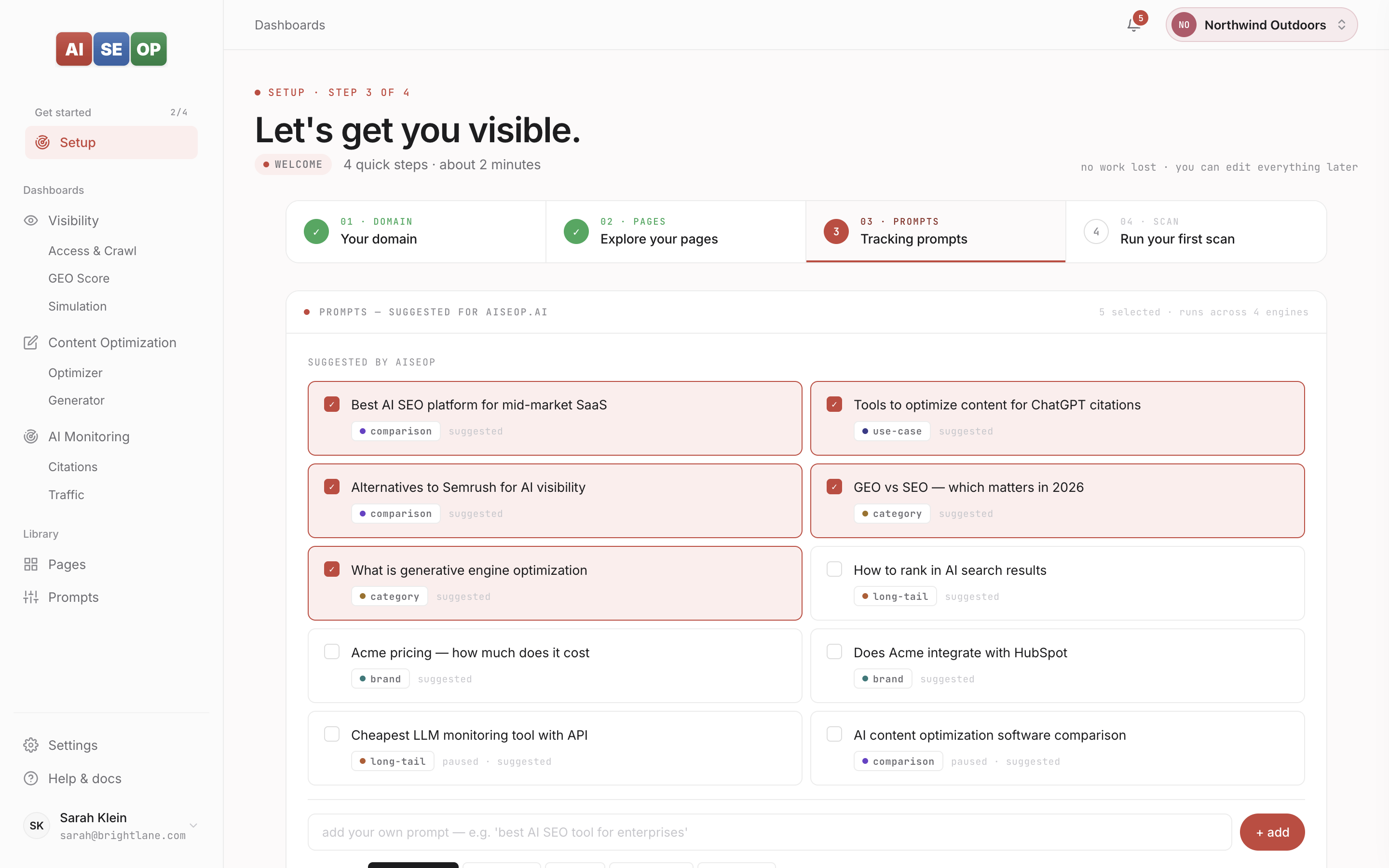Click the Settings gear icon
1389x868 pixels.
(x=31, y=745)
